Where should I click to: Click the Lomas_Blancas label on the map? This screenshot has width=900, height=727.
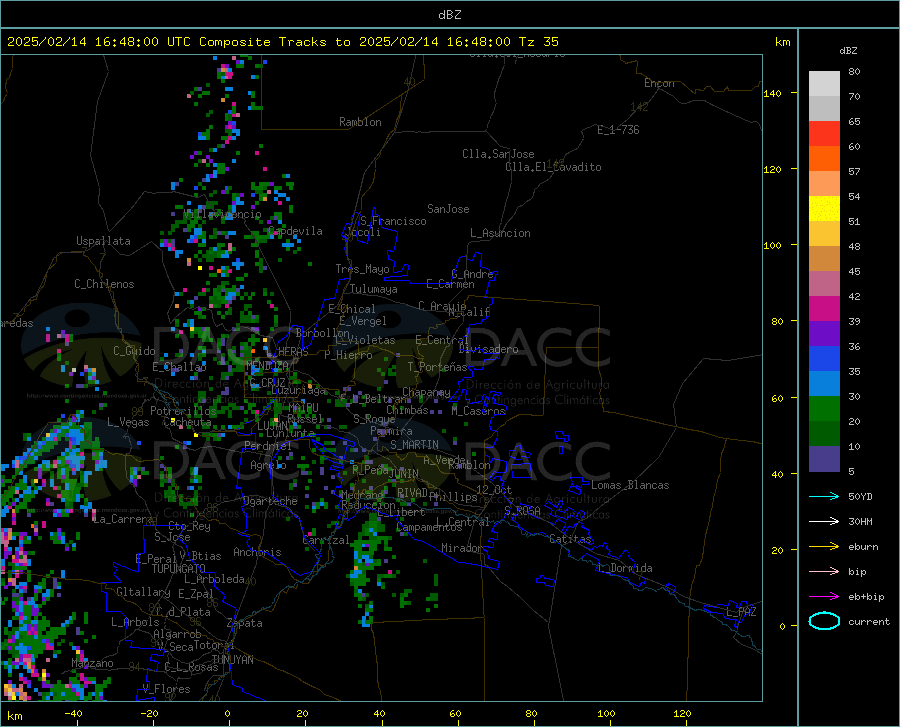630,485
